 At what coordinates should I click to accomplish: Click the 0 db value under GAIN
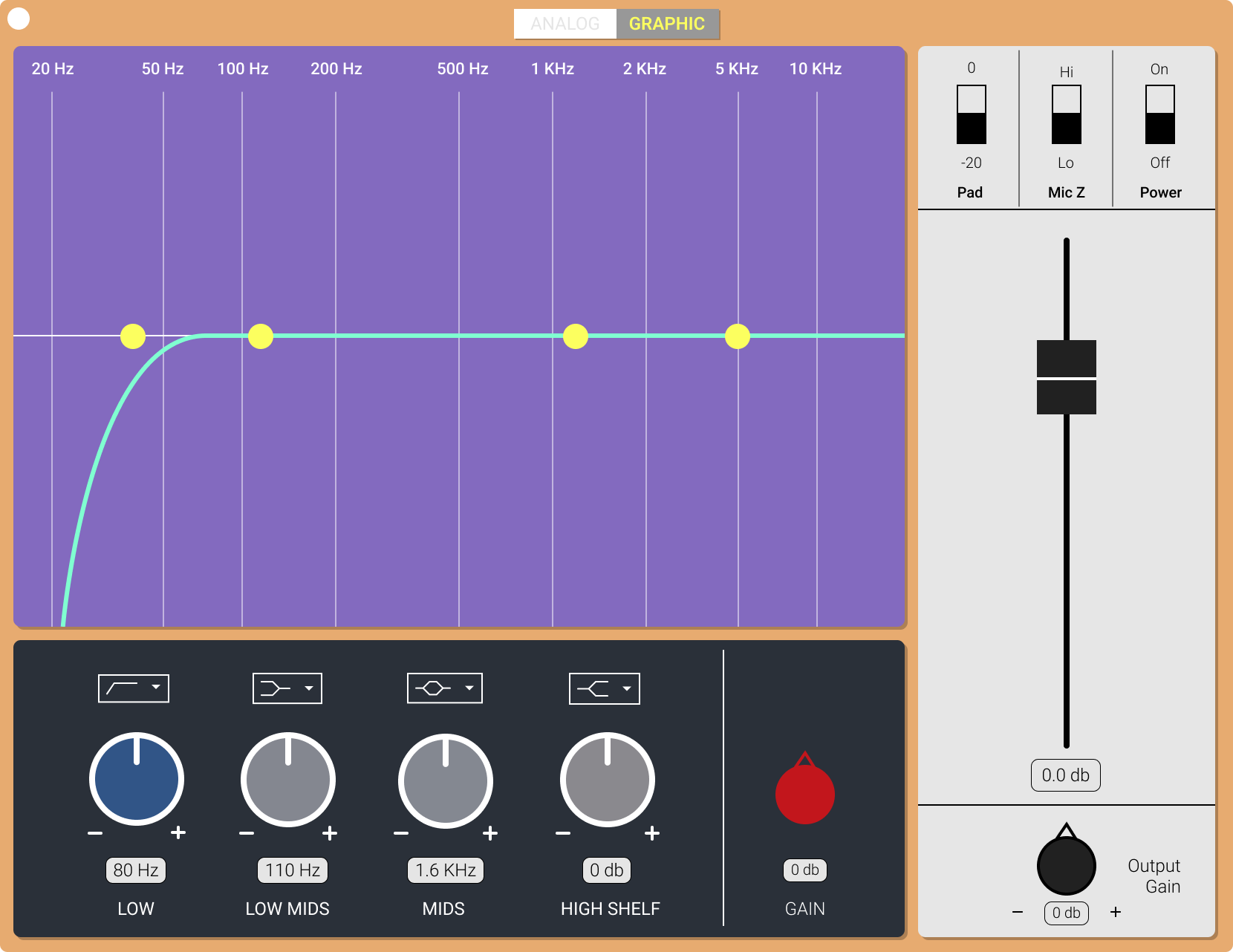click(805, 870)
